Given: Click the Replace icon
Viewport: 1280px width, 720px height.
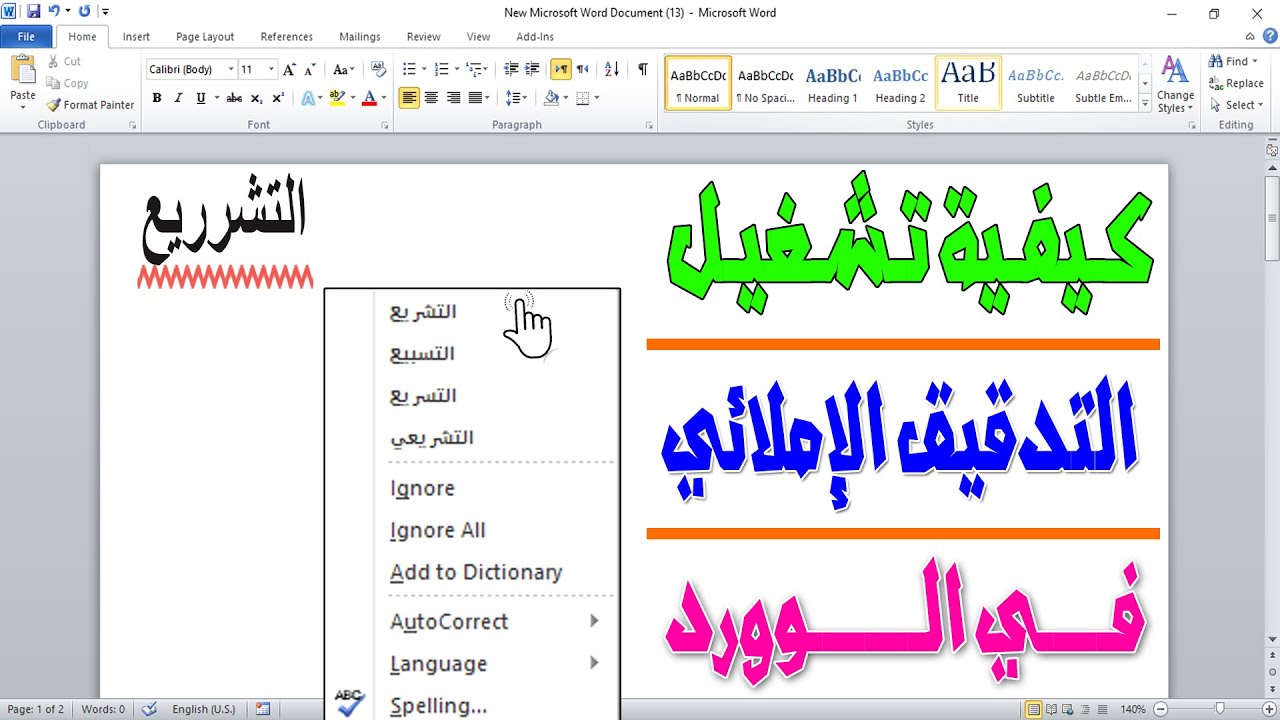Looking at the screenshot, I should (x=1216, y=83).
